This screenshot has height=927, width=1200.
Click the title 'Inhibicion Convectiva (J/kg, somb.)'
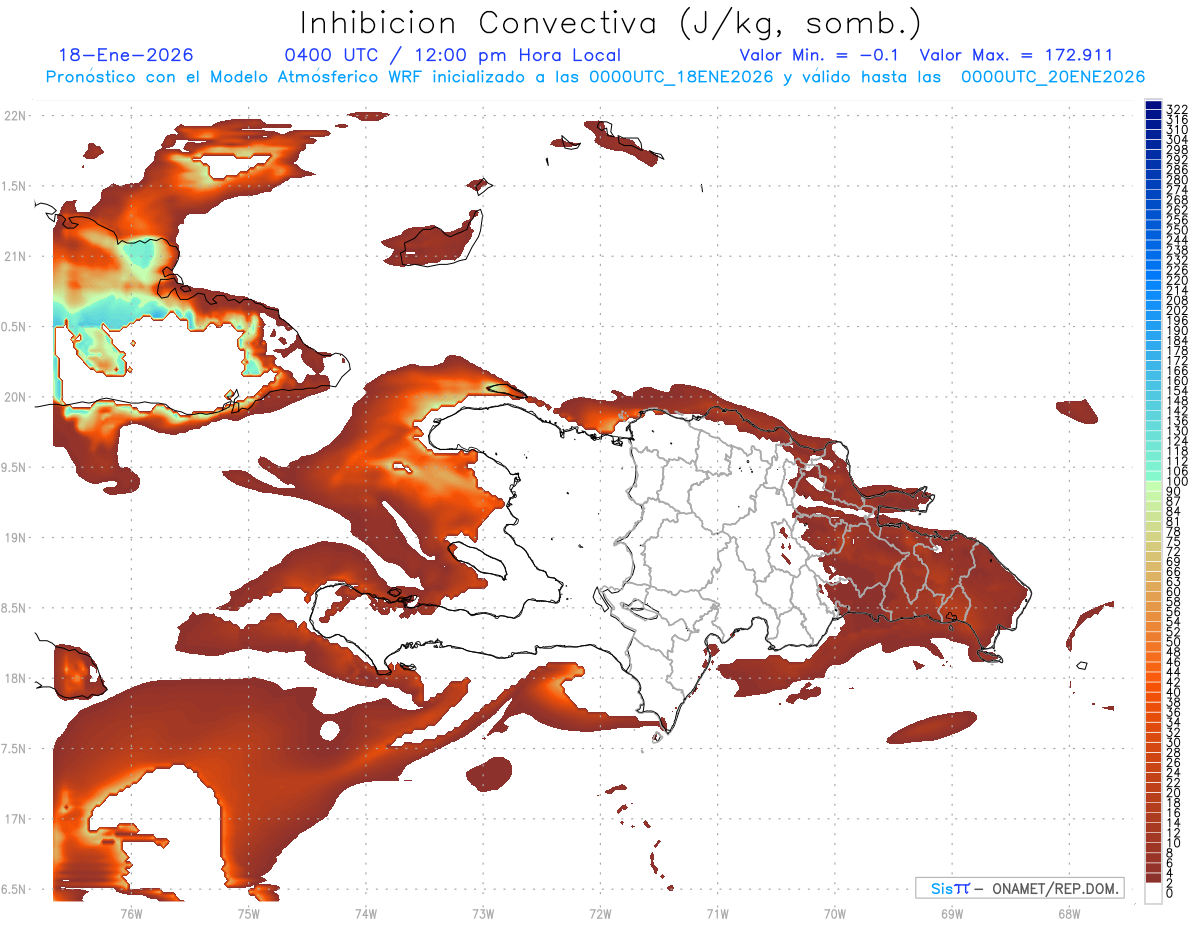click(x=611, y=23)
